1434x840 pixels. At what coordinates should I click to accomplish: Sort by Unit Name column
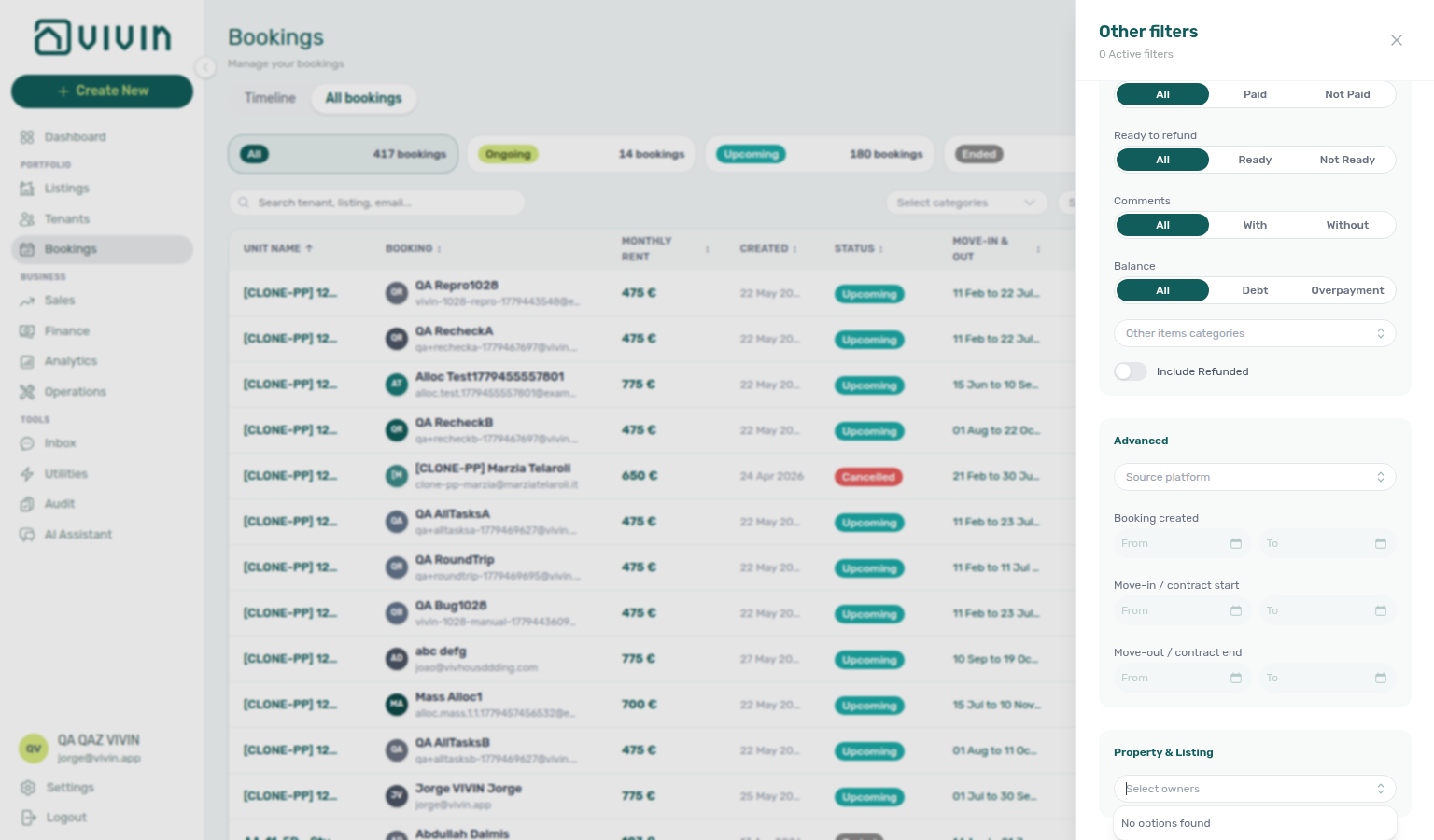(x=278, y=248)
